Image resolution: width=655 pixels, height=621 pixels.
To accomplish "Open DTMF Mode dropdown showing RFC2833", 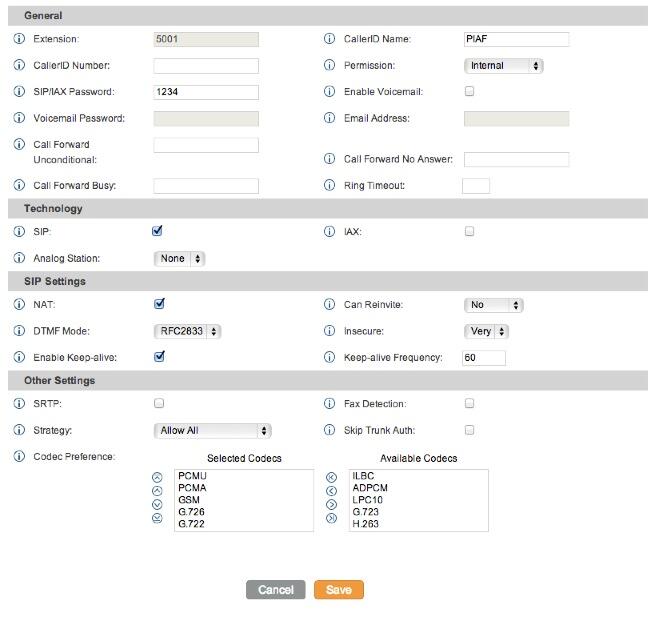I will [187, 331].
